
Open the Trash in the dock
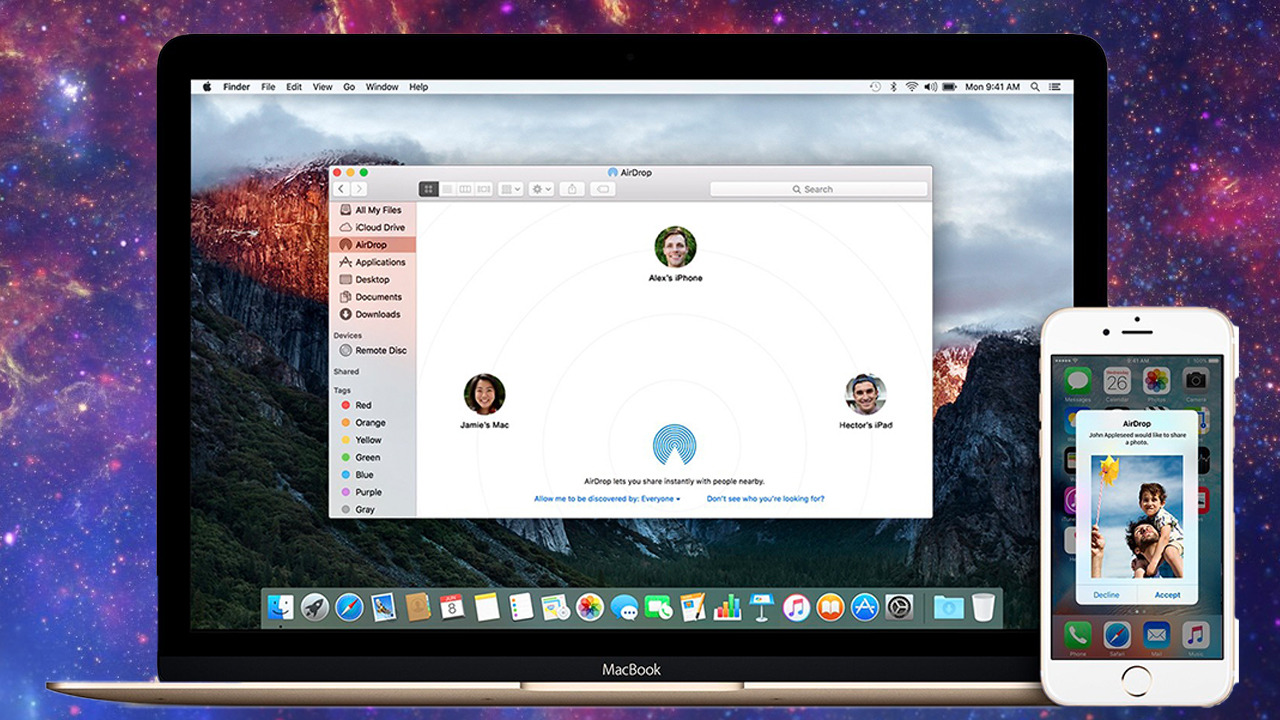[983, 606]
